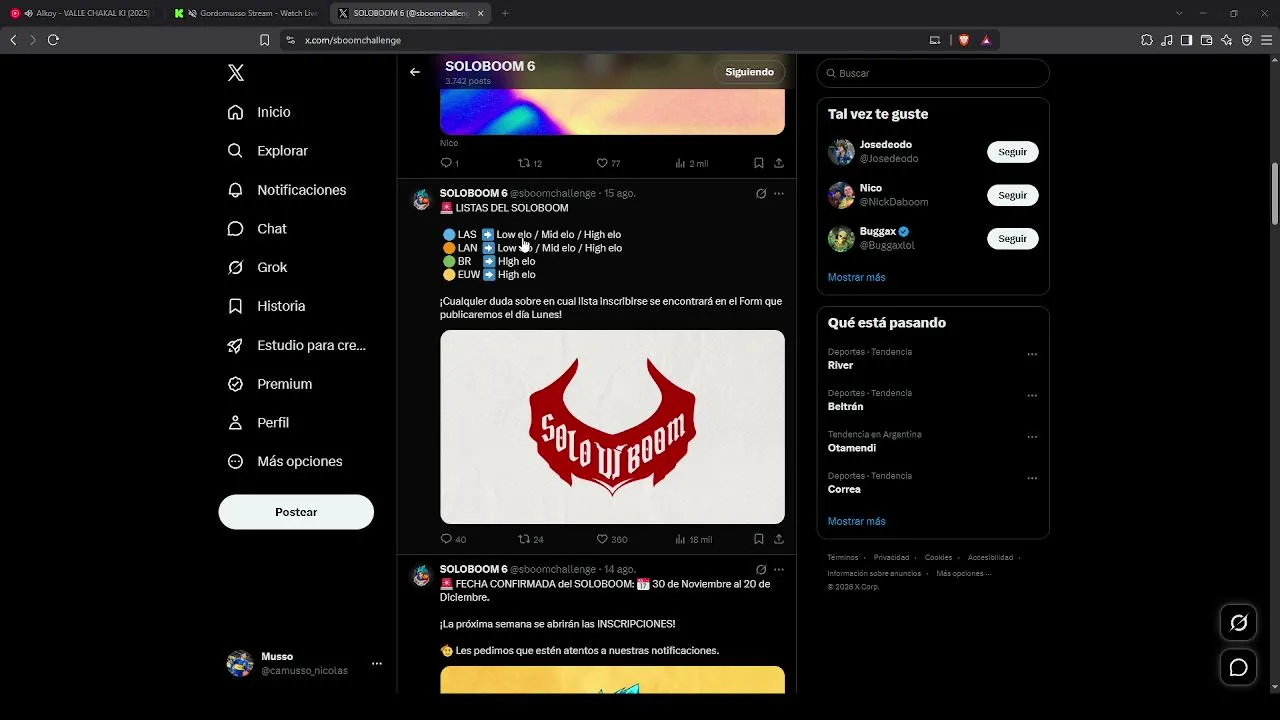Click the X logo in the sidebar
This screenshot has height=720, width=1280.
pyautogui.click(x=236, y=73)
